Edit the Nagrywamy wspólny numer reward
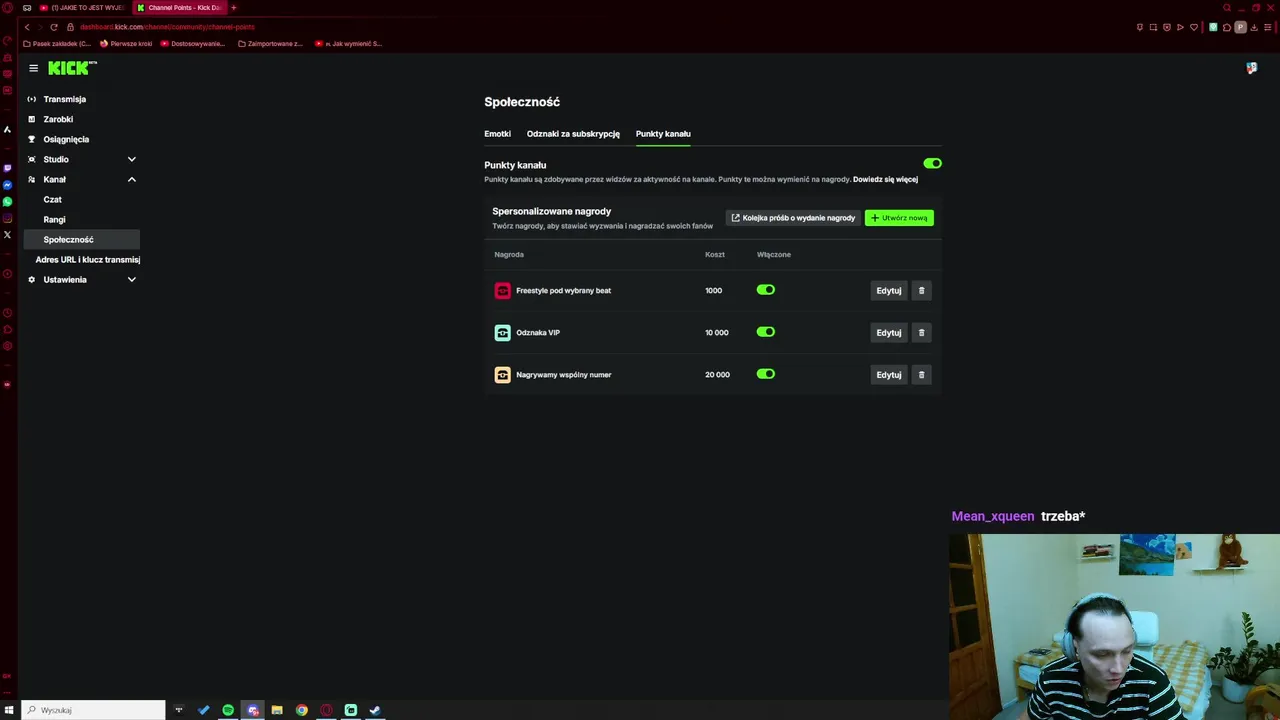 coord(888,374)
